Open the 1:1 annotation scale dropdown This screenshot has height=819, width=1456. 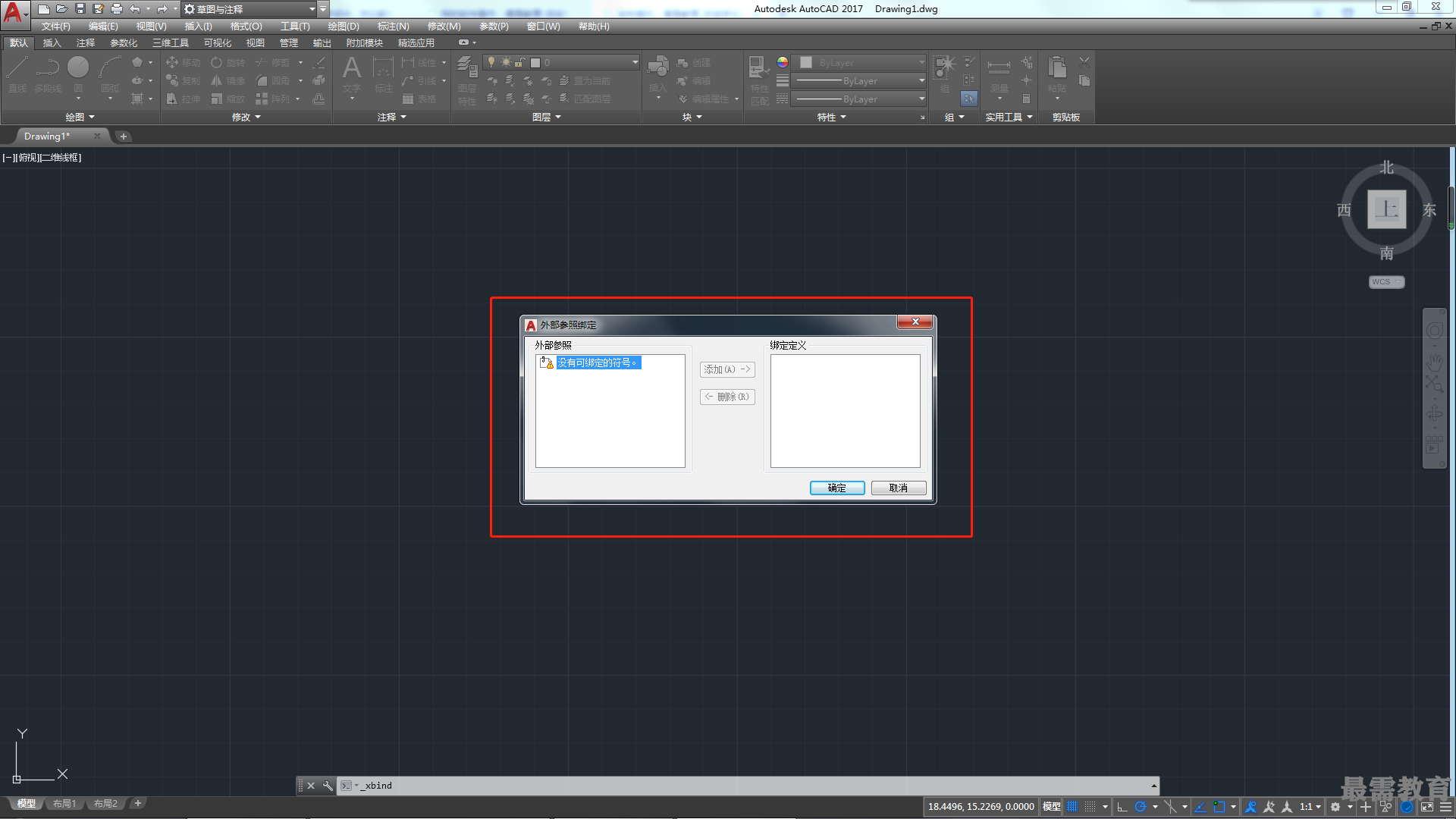click(1310, 807)
